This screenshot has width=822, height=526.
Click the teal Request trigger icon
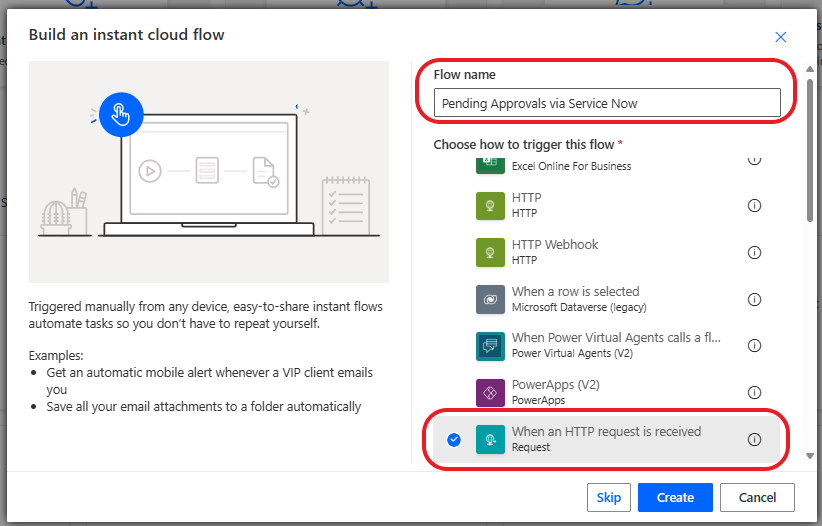490,439
